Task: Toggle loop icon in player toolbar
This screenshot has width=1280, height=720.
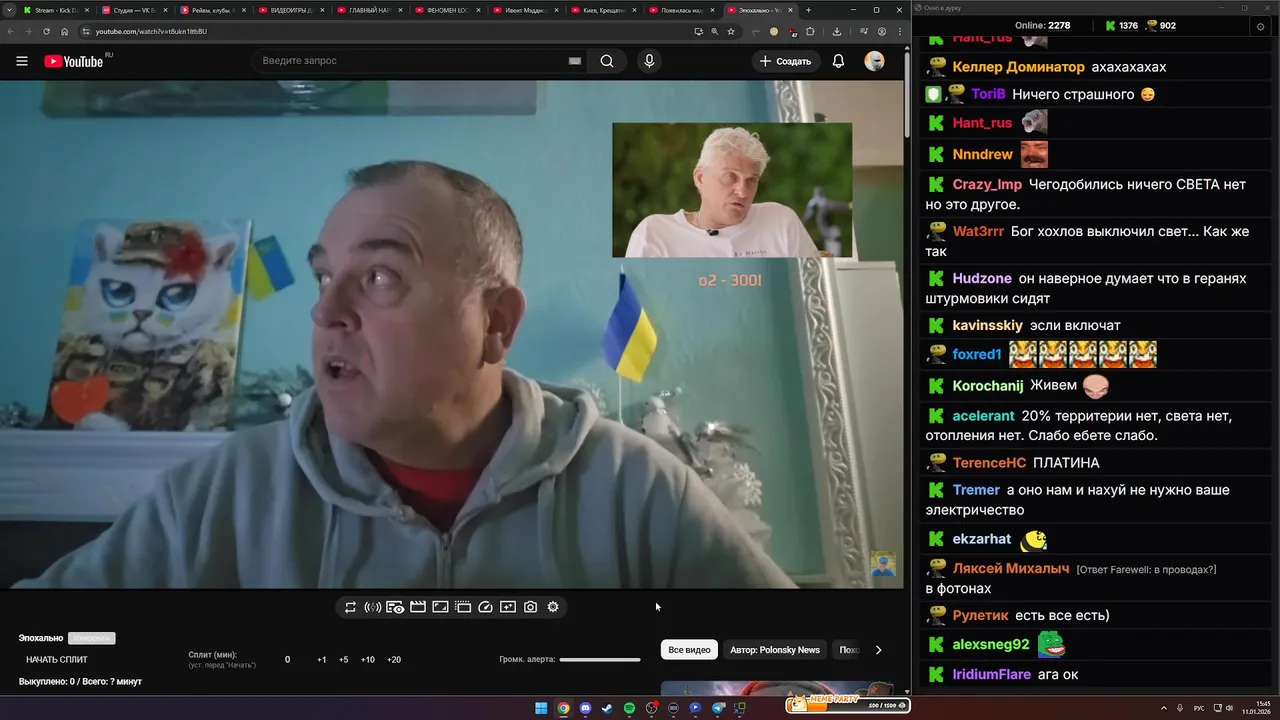Action: pyautogui.click(x=350, y=607)
